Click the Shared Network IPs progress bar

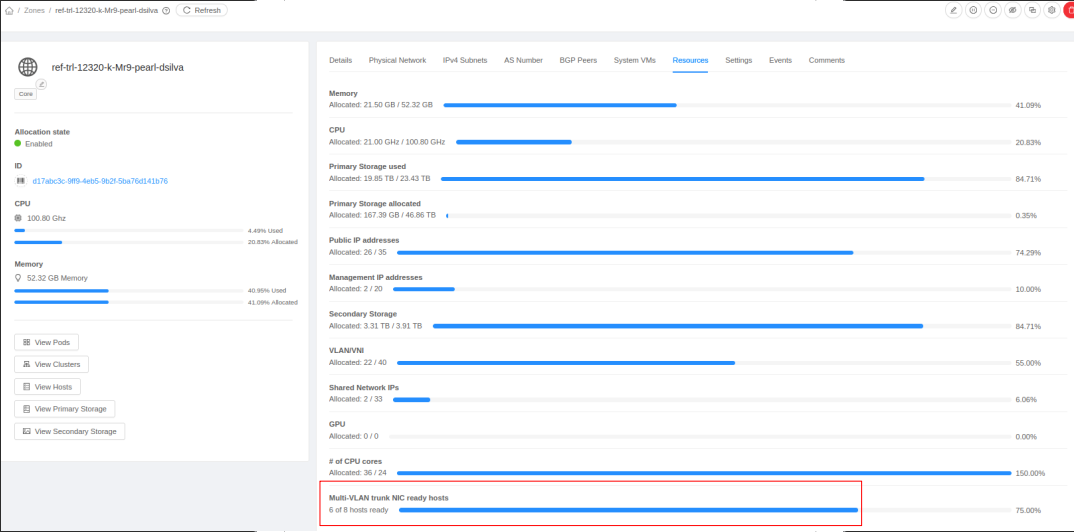(x=701, y=399)
